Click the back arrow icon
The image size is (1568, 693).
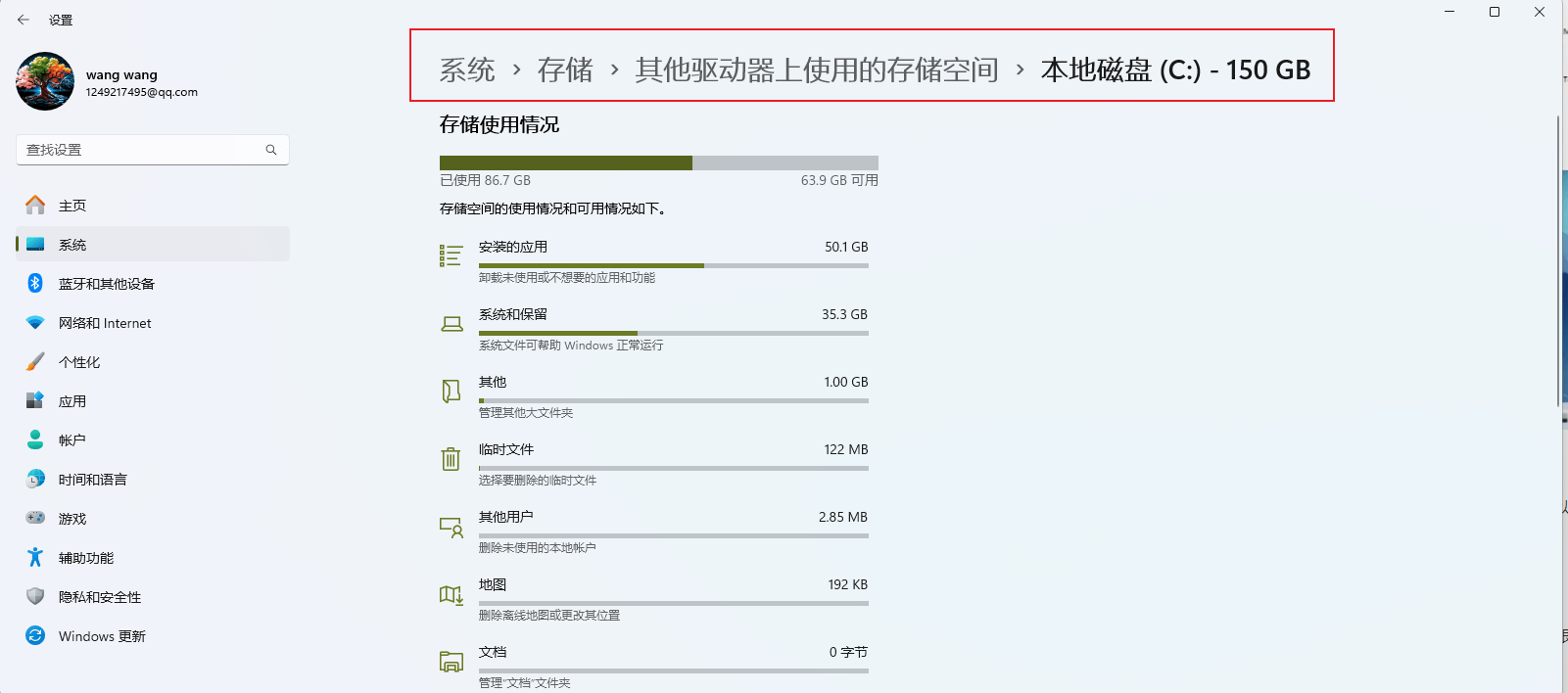[x=24, y=20]
